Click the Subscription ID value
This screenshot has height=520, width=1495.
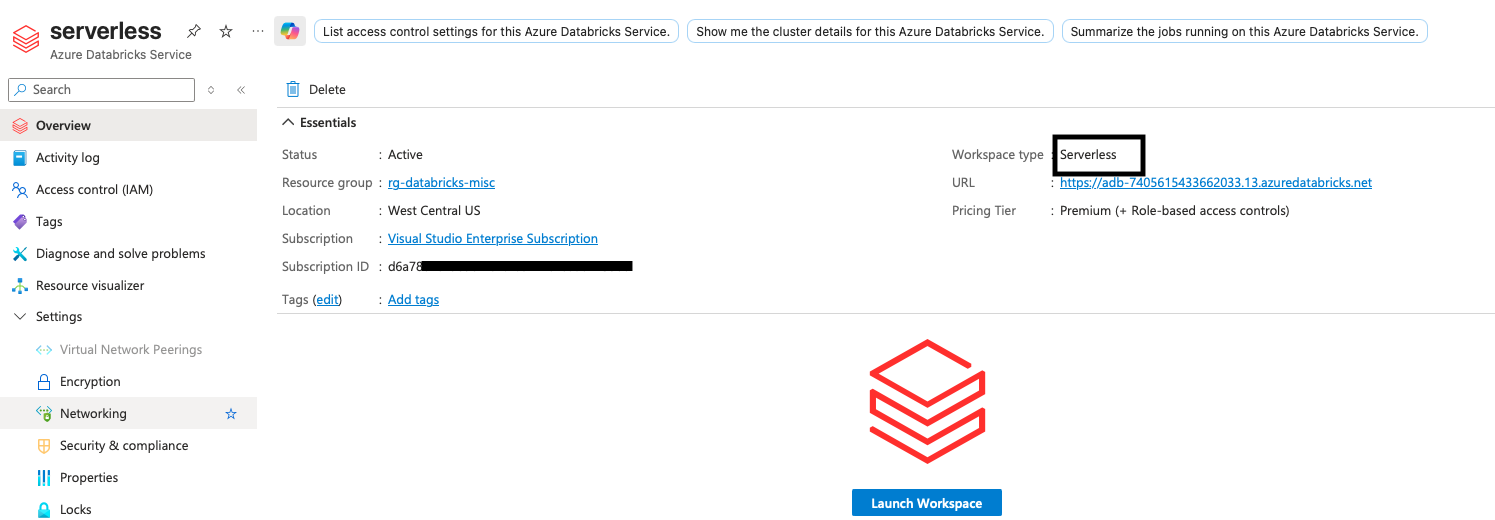coord(510,267)
